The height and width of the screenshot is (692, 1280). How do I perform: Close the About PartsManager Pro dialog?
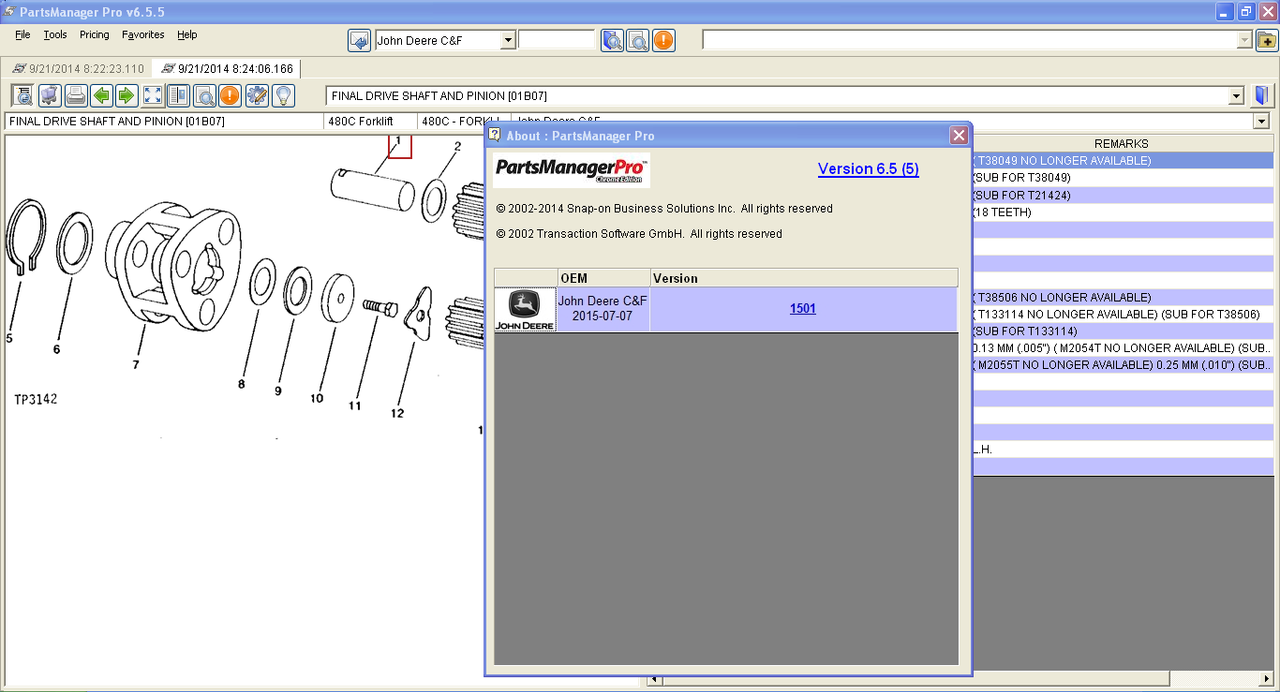[959, 135]
